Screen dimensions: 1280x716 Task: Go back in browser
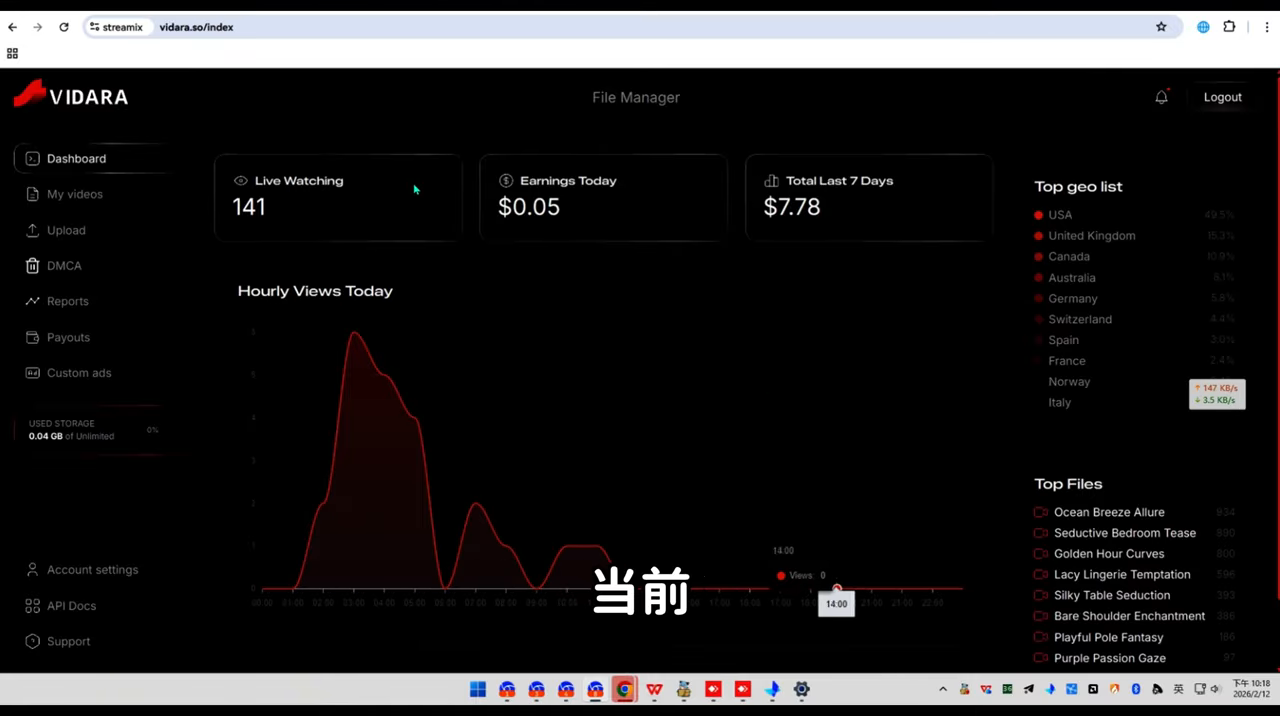(x=13, y=27)
